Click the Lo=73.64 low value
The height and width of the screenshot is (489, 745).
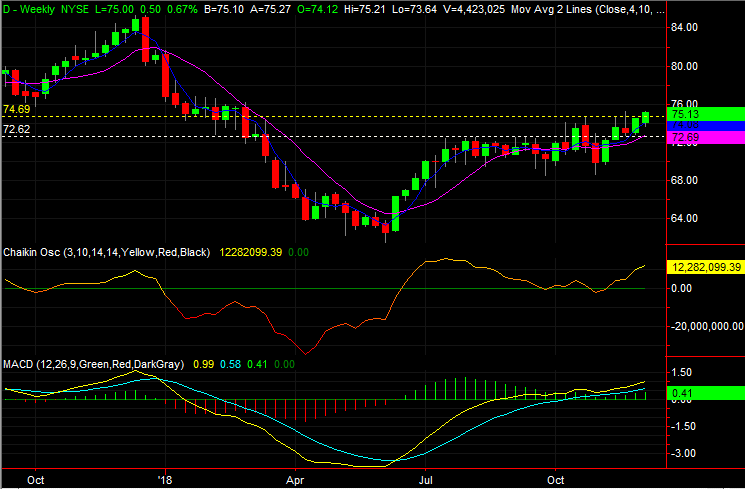pos(414,9)
